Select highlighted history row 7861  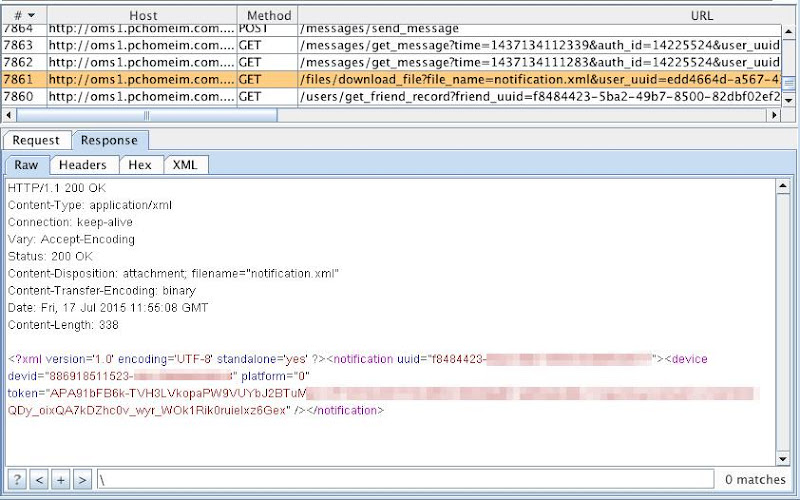click(x=392, y=80)
